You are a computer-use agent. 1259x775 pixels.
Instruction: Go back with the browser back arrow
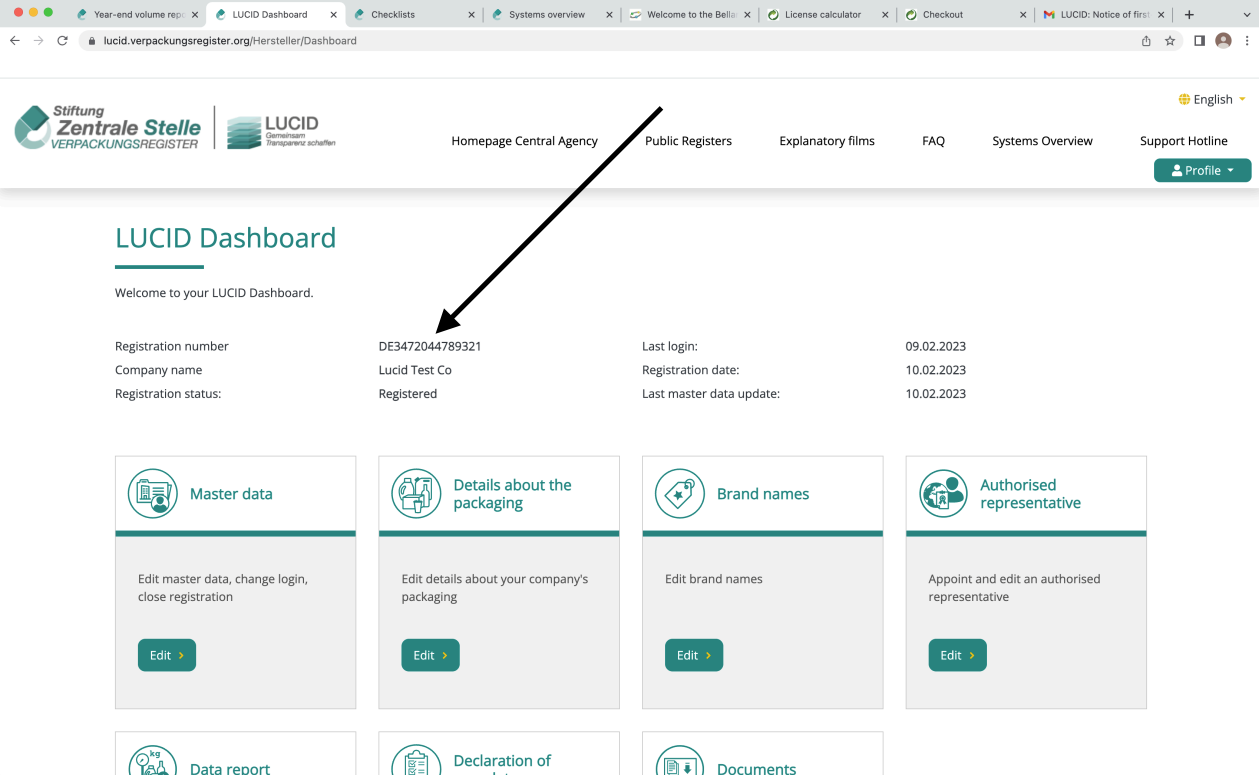pyautogui.click(x=14, y=41)
